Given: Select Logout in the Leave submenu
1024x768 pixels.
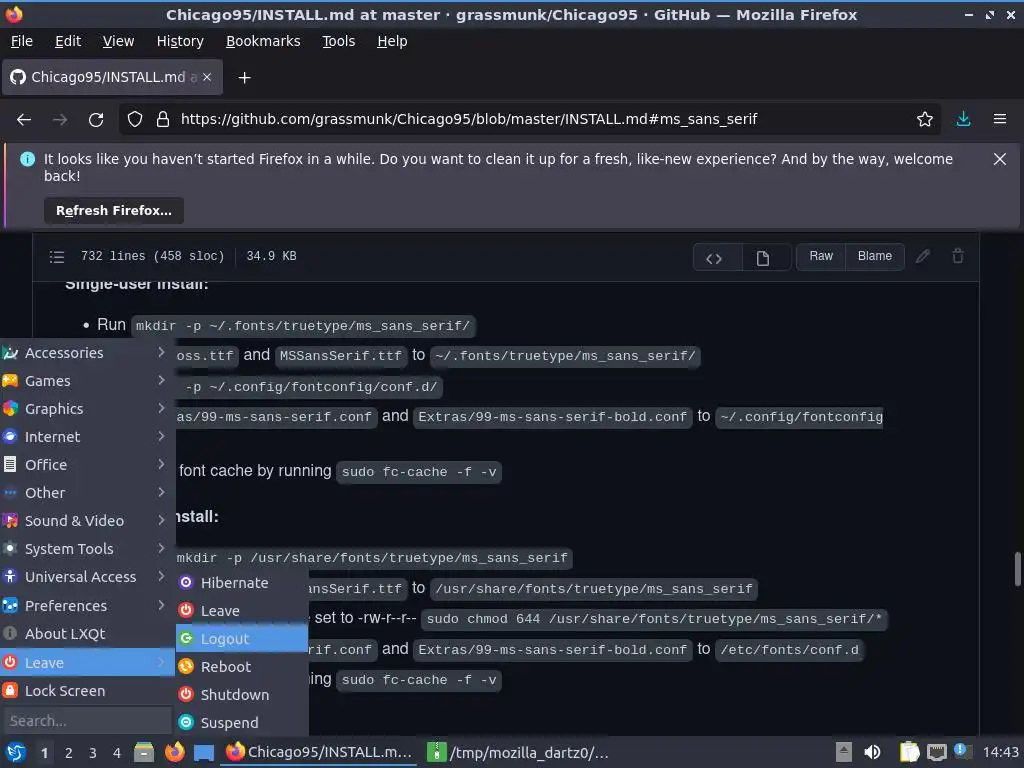Looking at the screenshot, I should click(x=242, y=639).
